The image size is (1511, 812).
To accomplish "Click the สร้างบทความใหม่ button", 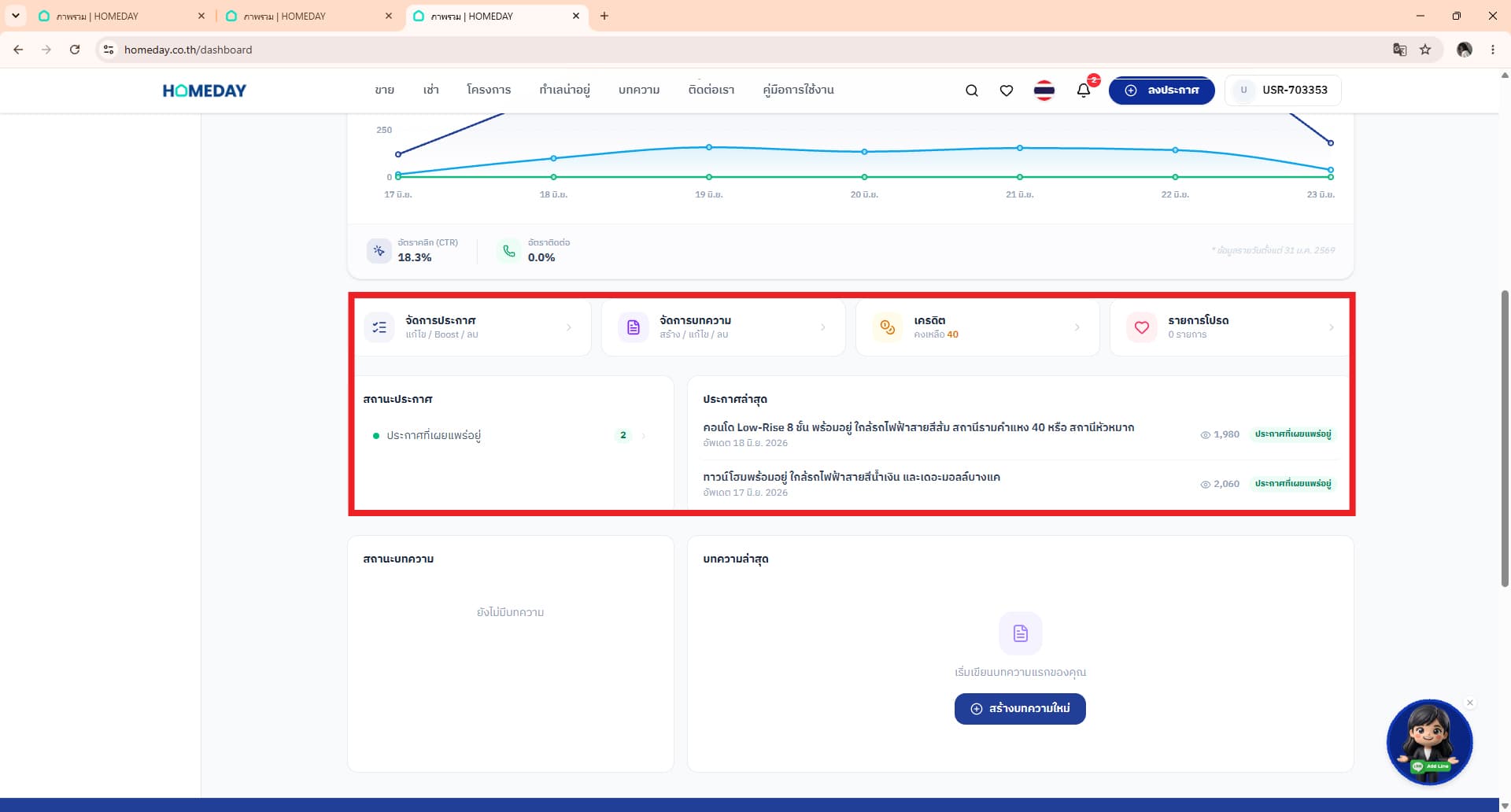I will pos(1020,709).
